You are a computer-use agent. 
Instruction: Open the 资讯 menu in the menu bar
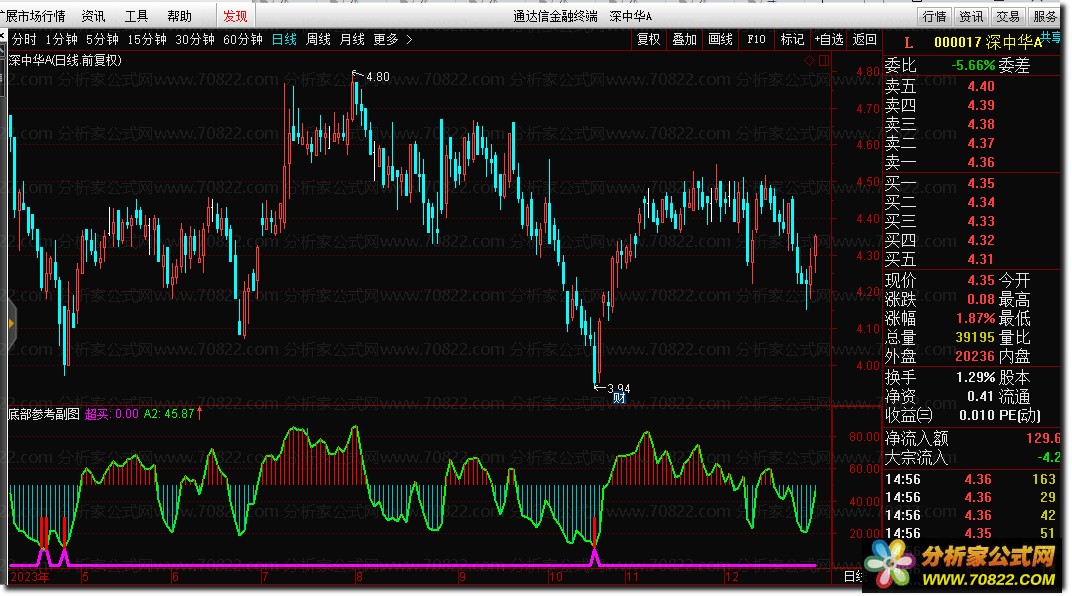click(x=94, y=16)
